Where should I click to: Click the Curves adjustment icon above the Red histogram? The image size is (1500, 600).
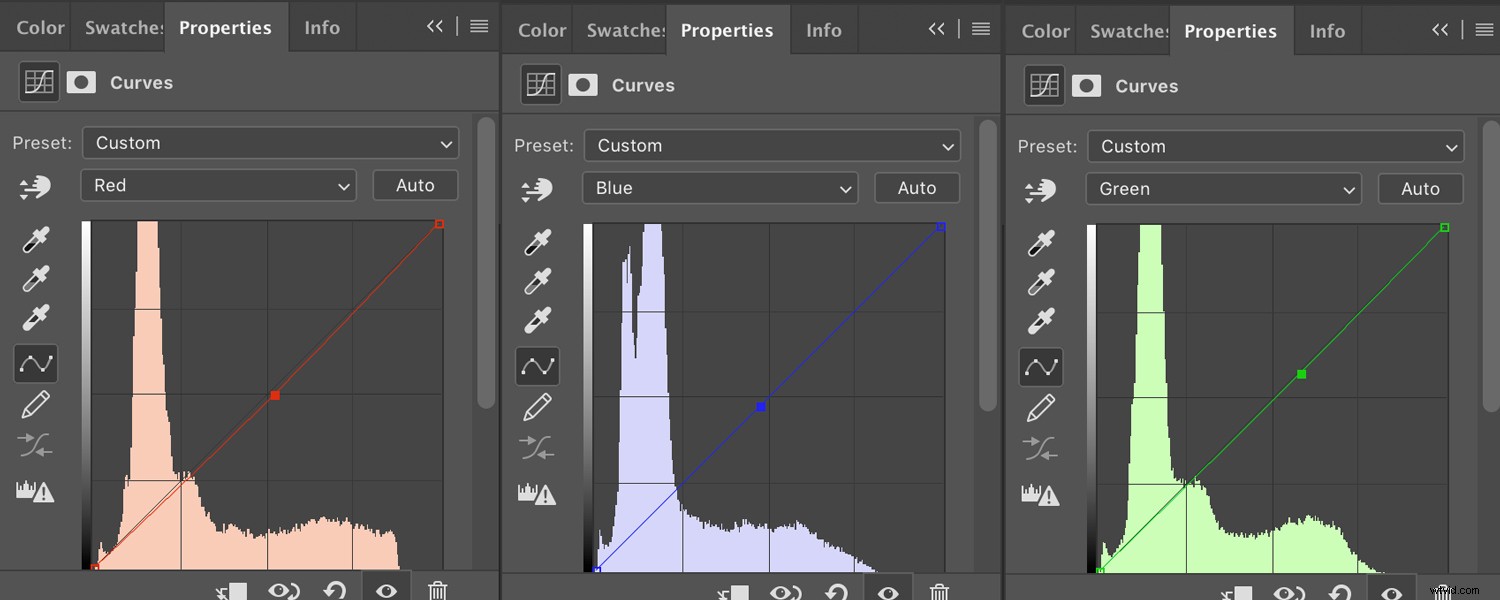(x=38, y=82)
